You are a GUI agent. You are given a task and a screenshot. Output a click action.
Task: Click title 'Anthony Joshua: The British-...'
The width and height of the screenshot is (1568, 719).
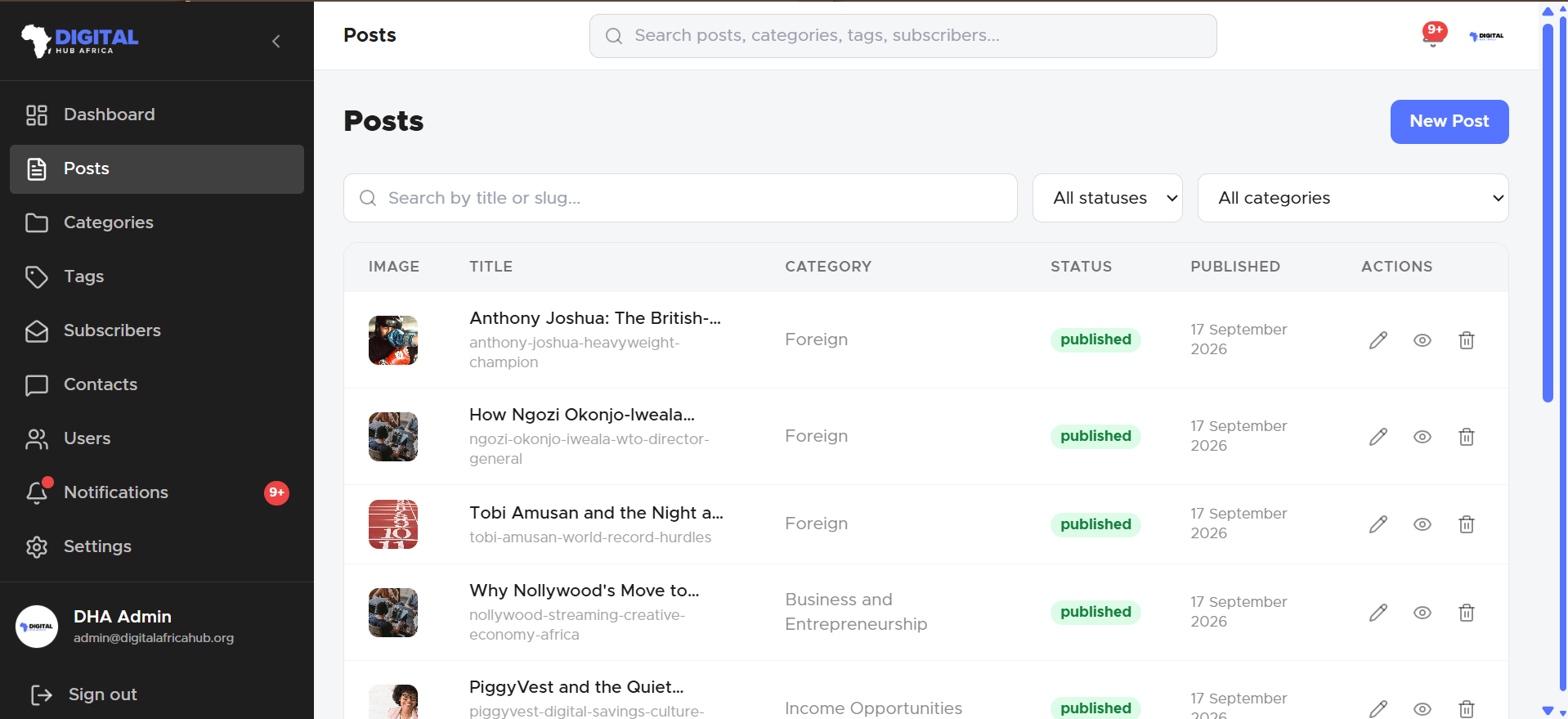pyautogui.click(x=595, y=318)
